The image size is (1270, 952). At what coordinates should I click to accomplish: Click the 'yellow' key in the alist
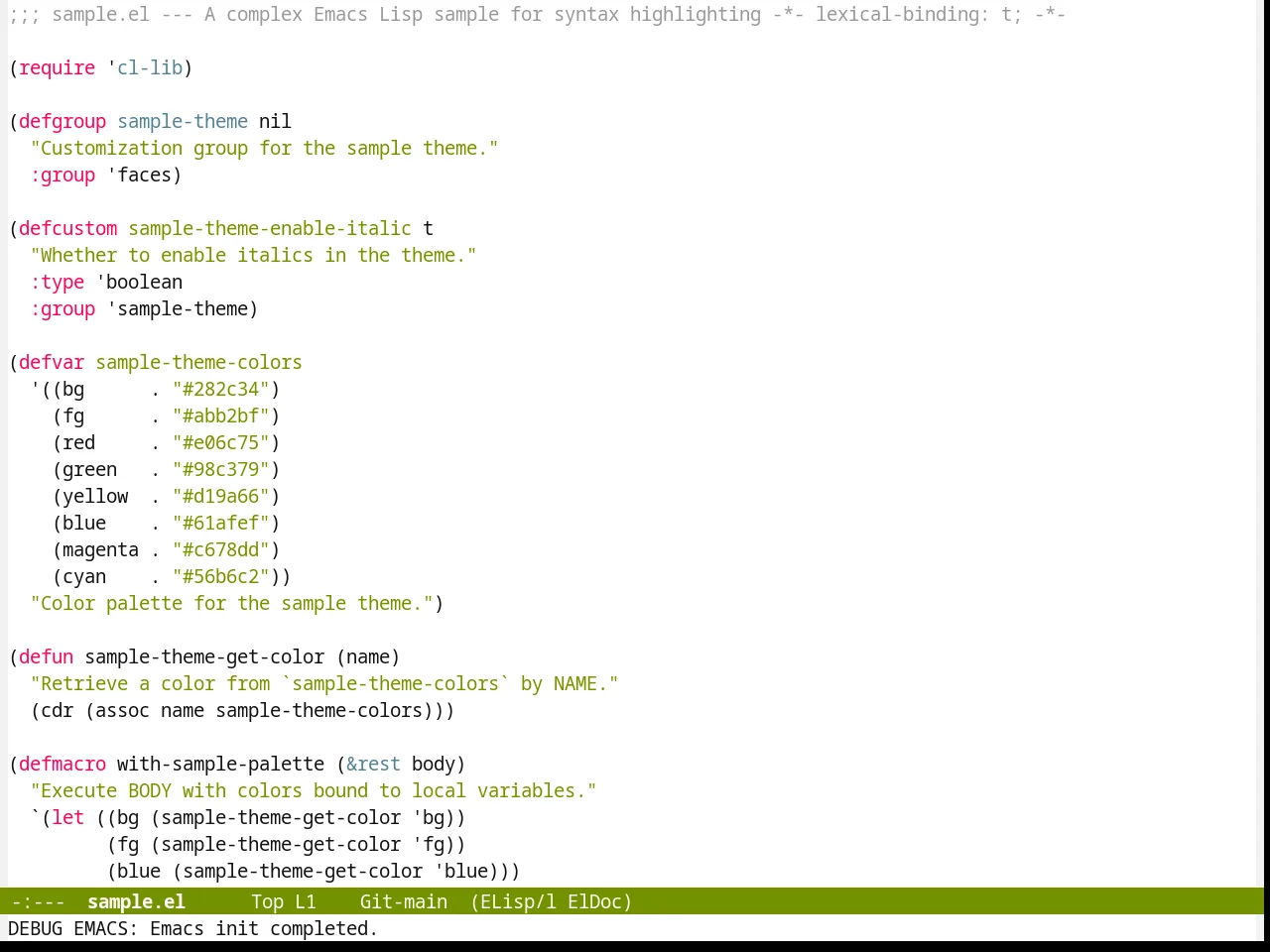(x=95, y=496)
